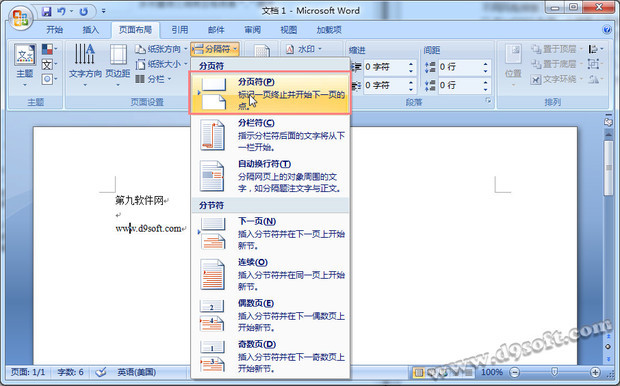Image resolution: width=620 pixels, height=386 pixels.
Task: Switch to 插入 tab
Action: [91, 30]
